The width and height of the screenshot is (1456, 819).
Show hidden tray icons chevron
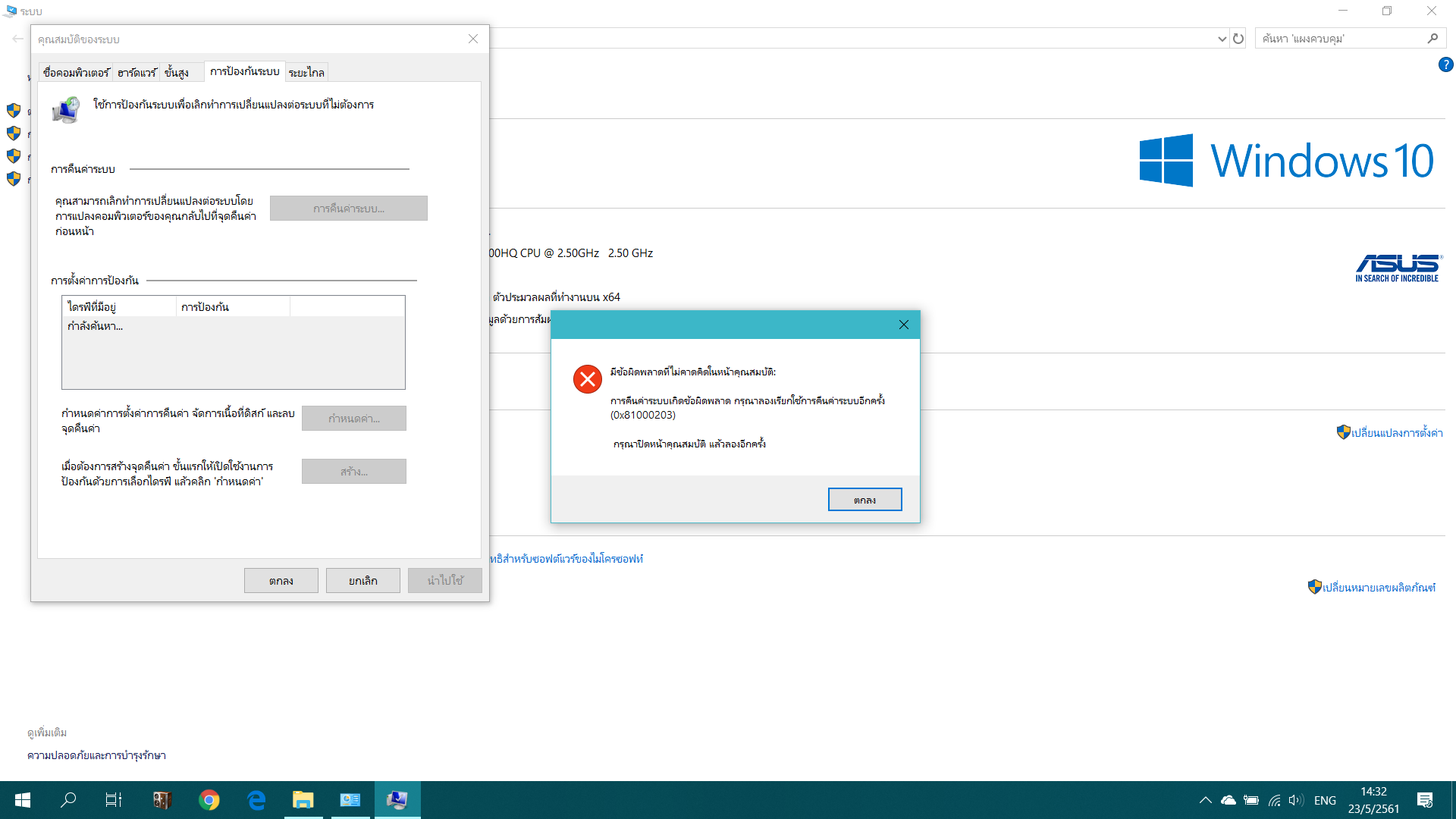coord(1205,800)
